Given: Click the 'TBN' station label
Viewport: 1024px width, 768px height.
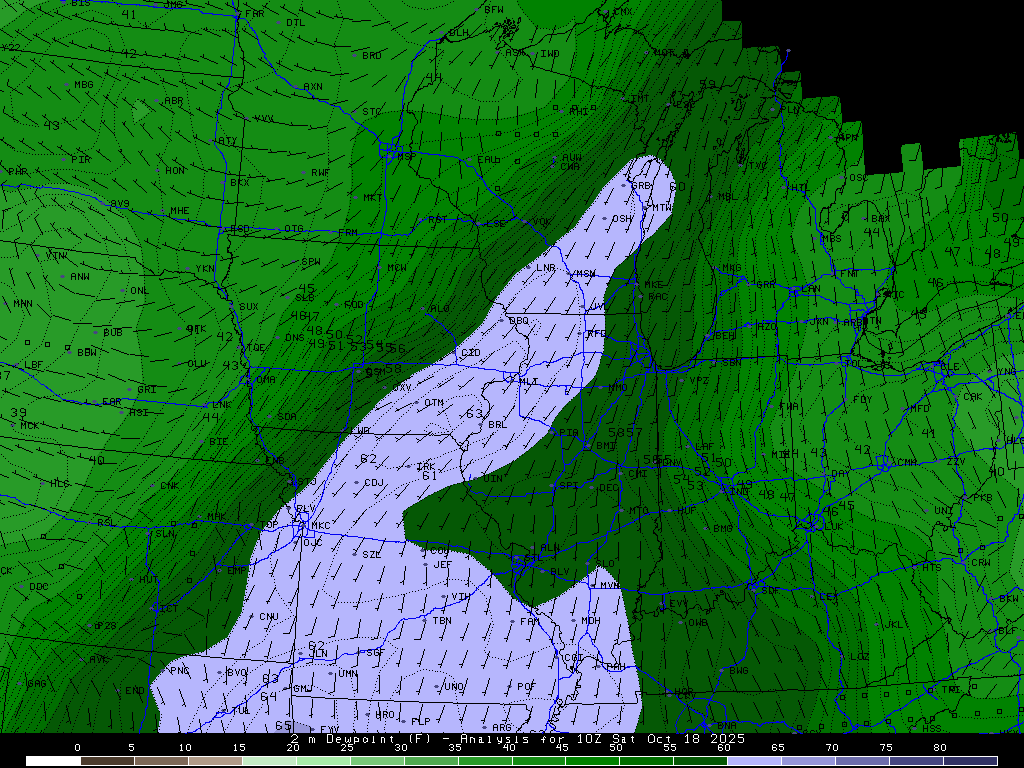Looking at the screenshot, I should (442, 620).
